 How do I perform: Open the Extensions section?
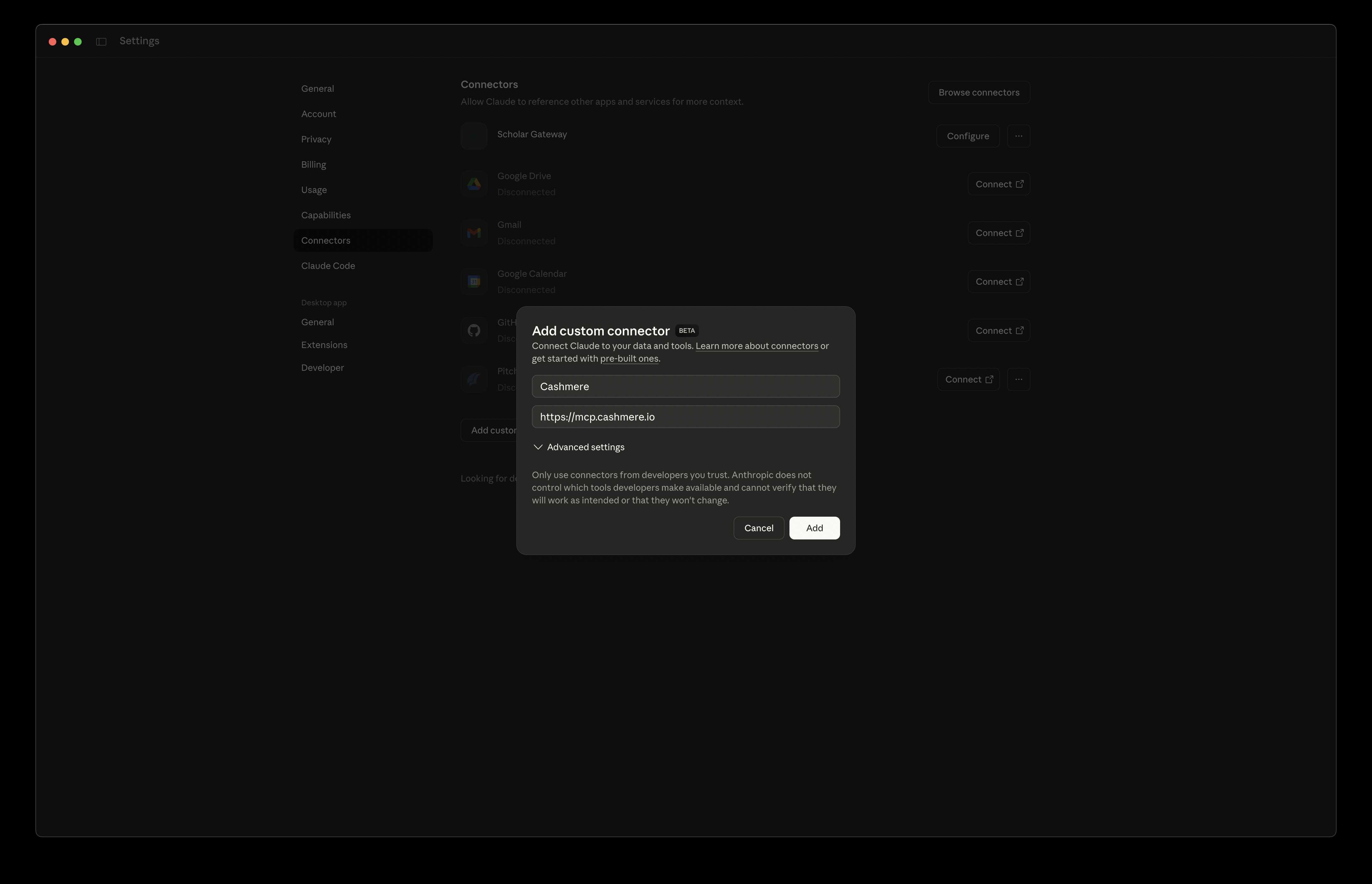324,345
